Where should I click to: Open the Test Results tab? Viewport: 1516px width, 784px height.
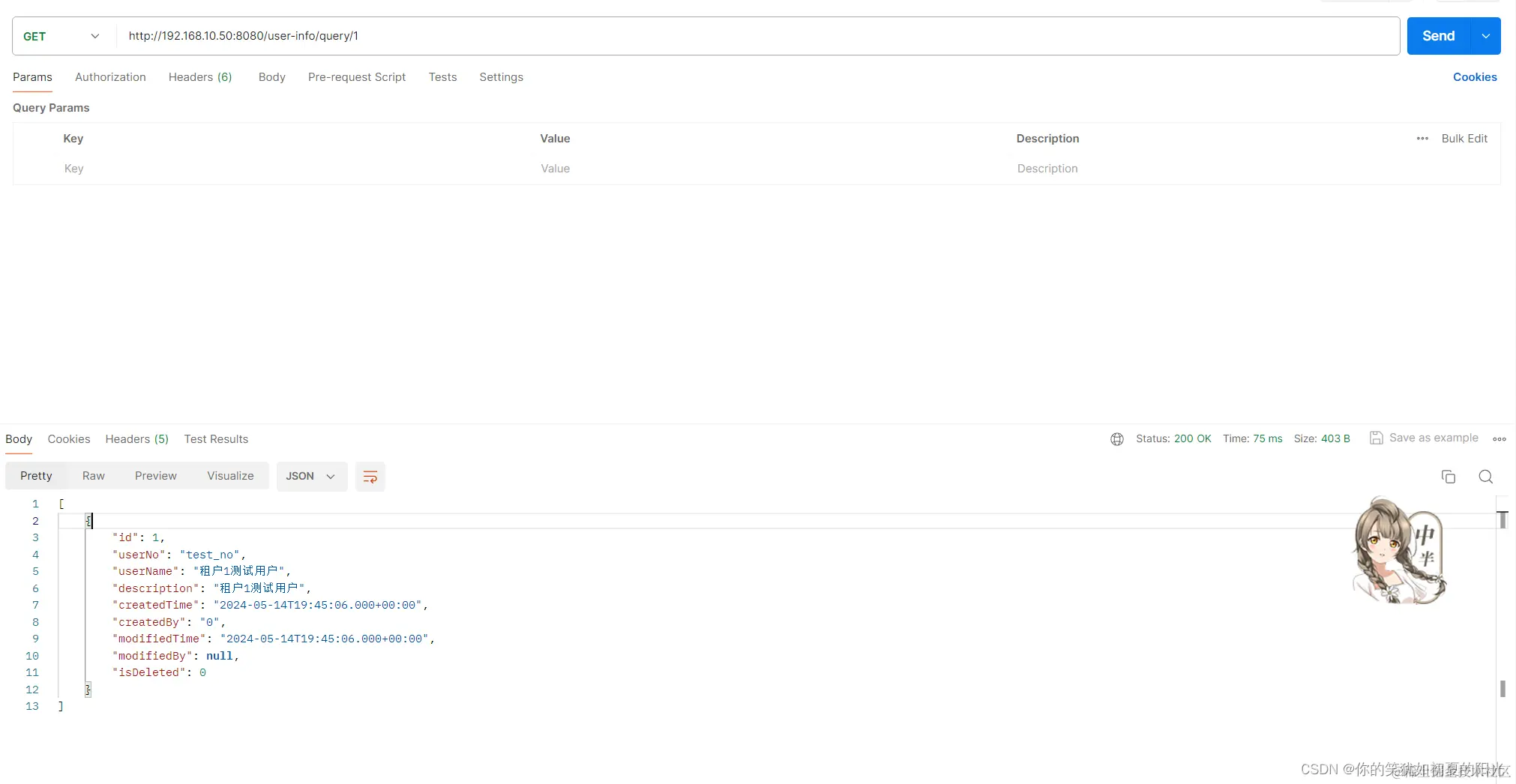[x=216, y=439]
